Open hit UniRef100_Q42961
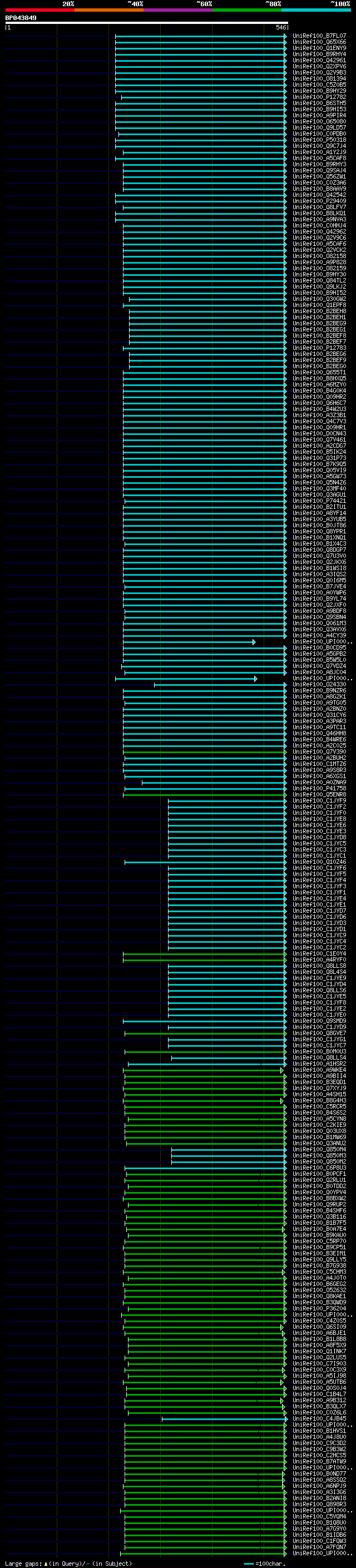 point(319,60)
